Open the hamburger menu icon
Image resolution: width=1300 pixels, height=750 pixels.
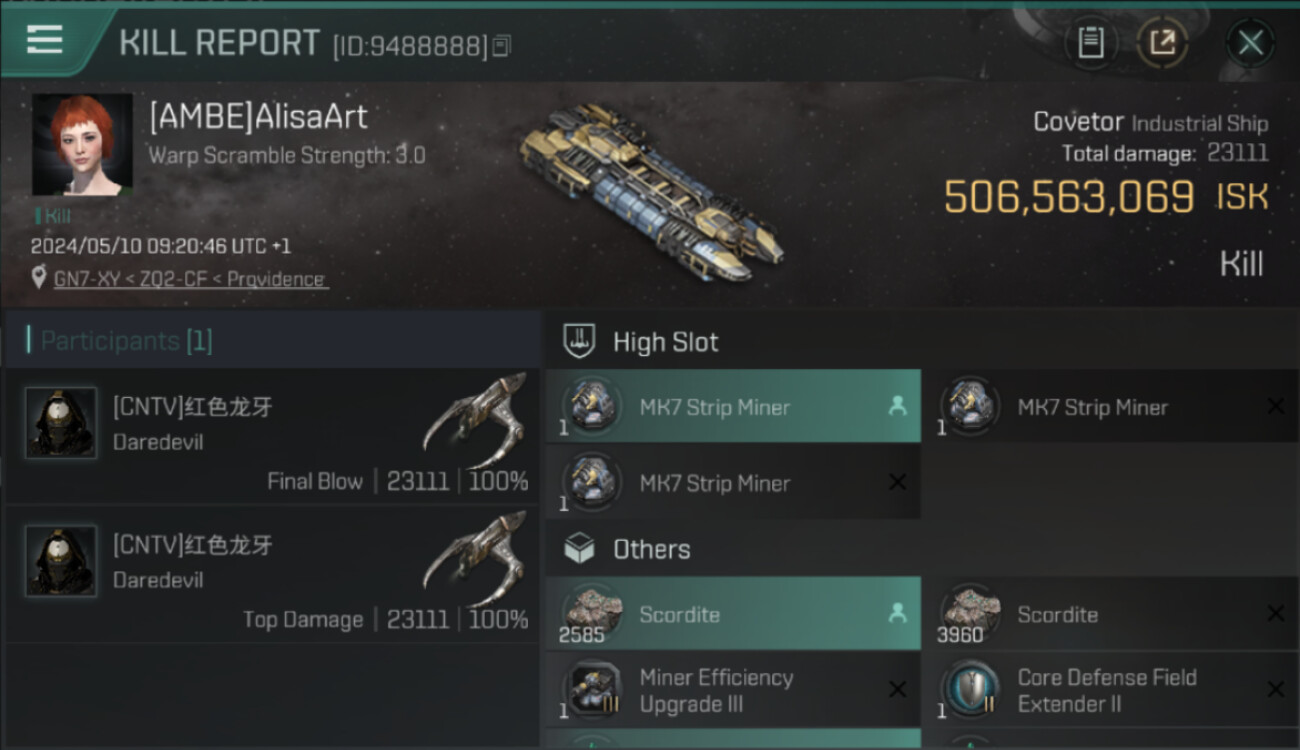point(44,41)
